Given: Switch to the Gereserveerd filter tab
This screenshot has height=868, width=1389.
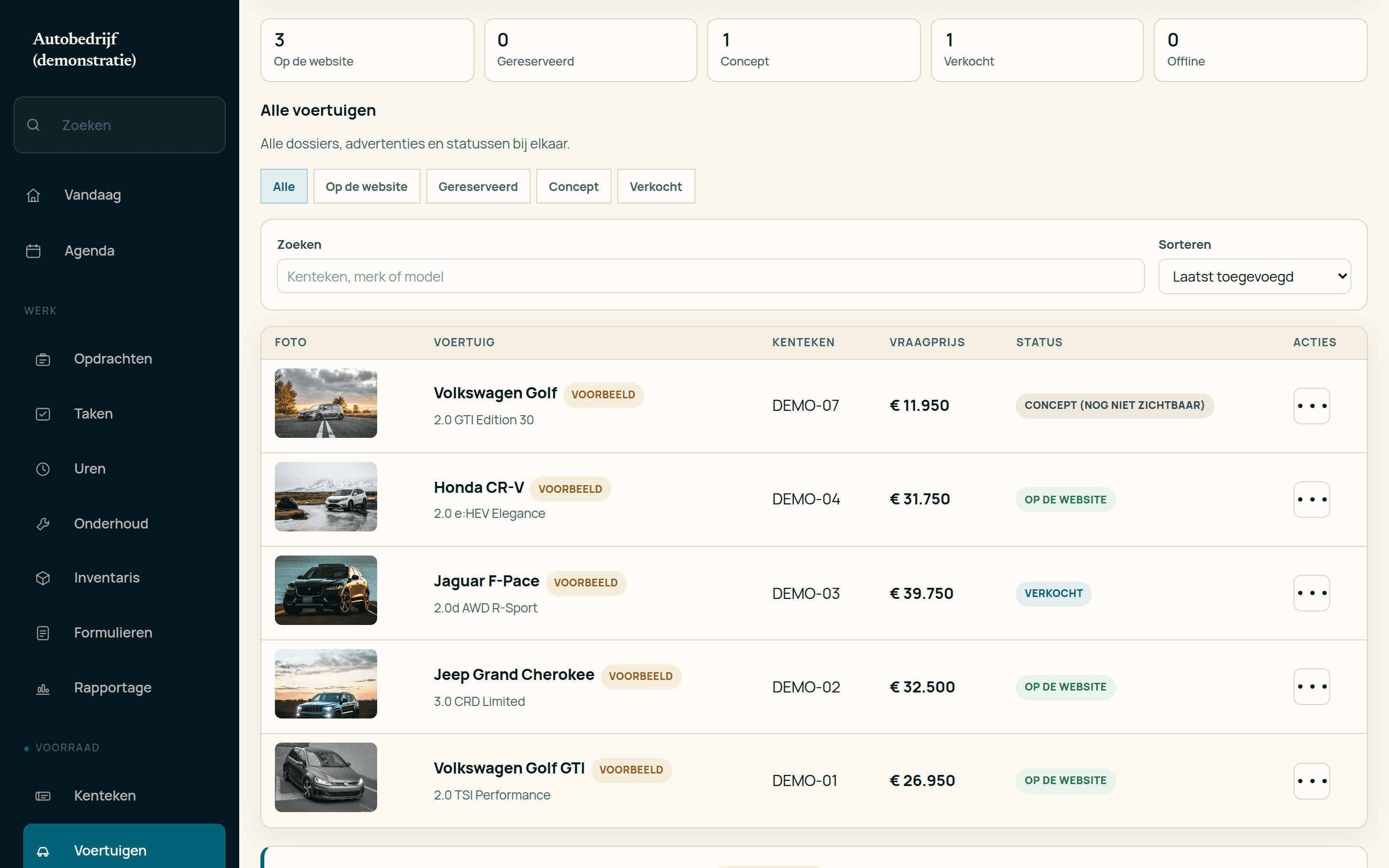Looking at the screenshot, I should point(478,186).
